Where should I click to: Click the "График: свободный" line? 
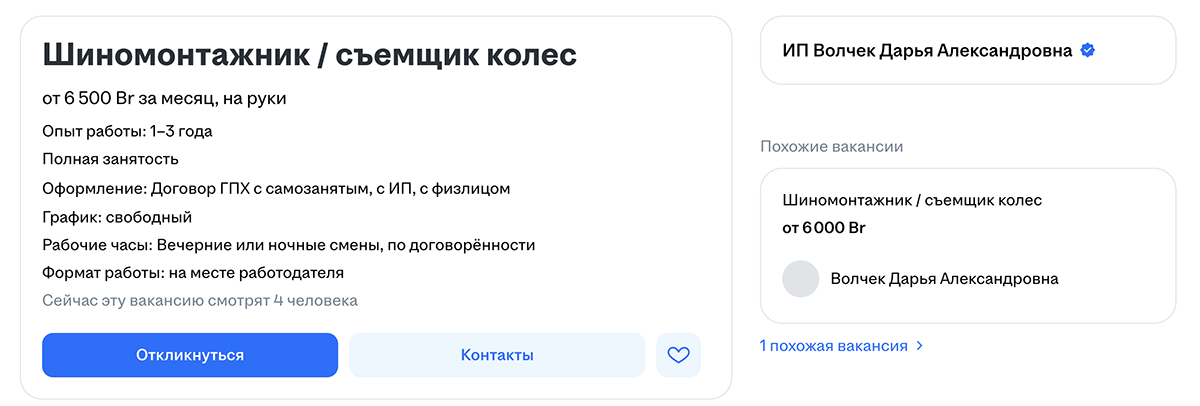(117, 217)
